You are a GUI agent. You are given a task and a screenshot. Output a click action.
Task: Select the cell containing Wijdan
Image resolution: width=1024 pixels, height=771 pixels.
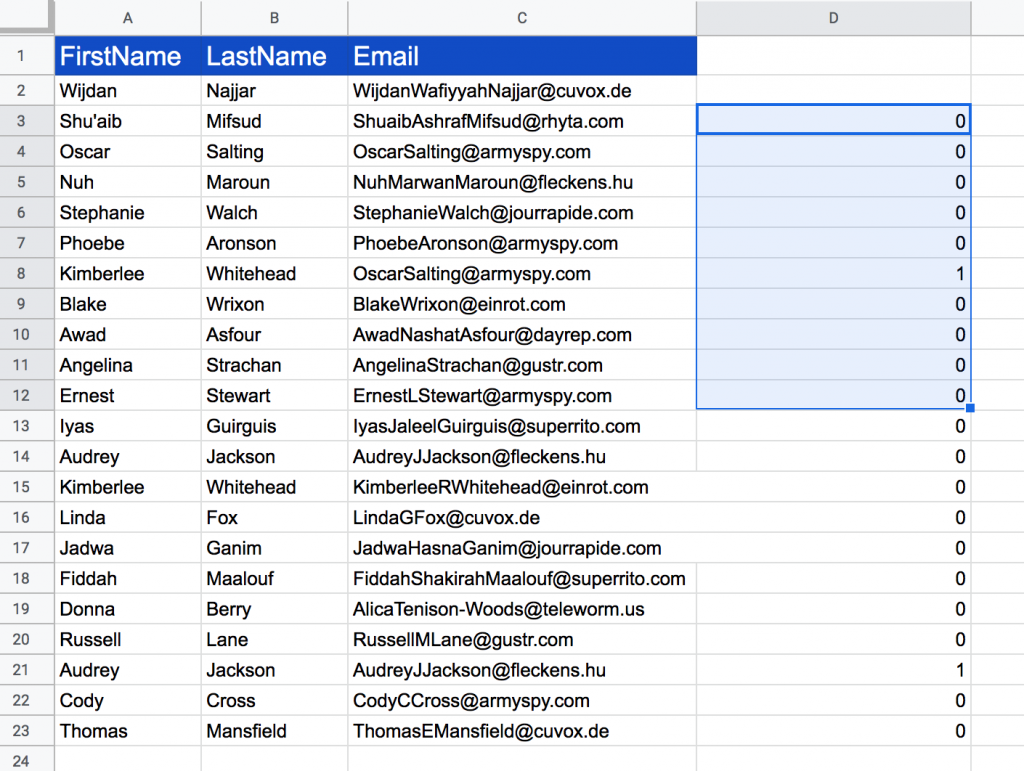[128, 91]
